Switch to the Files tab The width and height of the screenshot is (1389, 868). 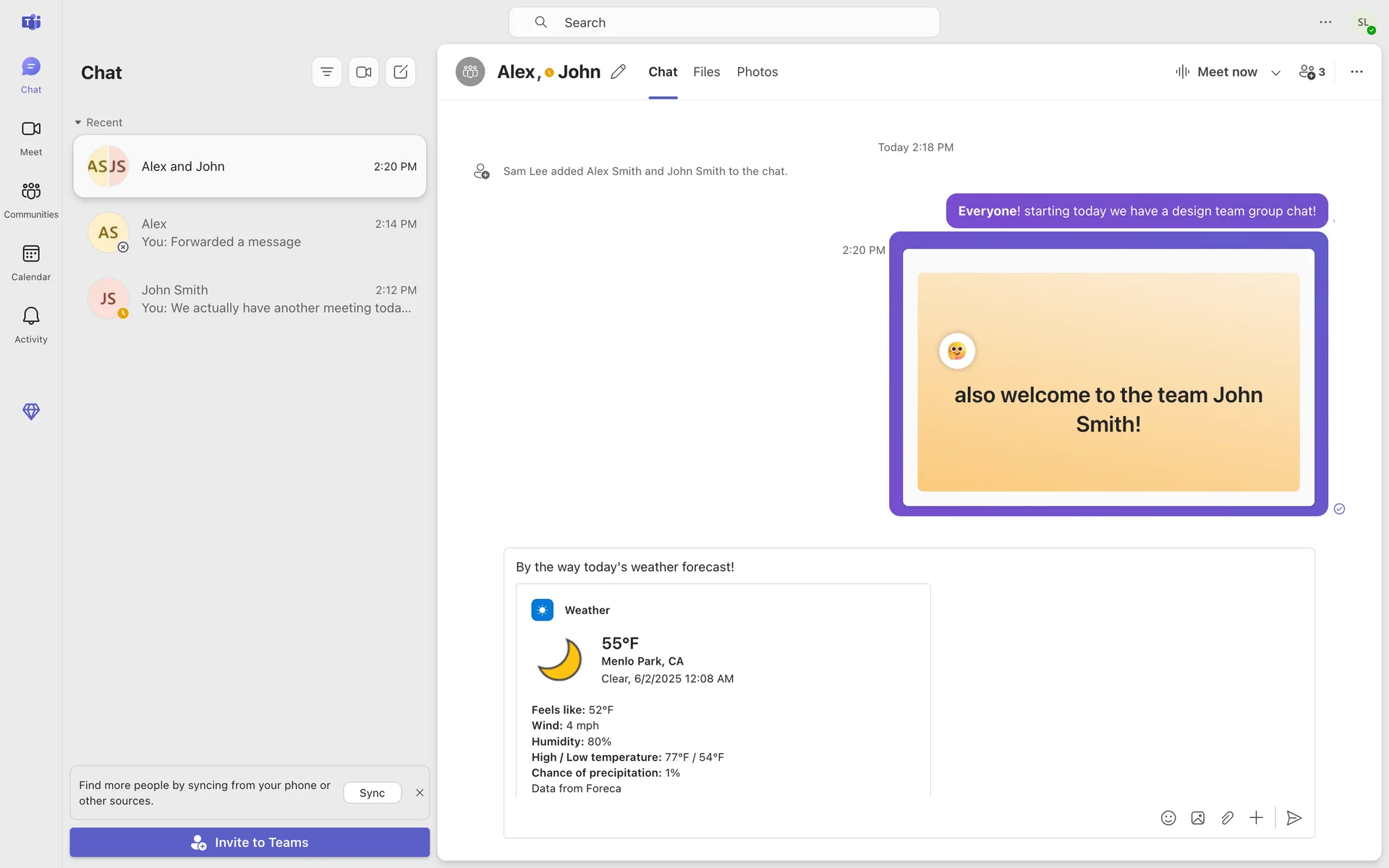(x=706, y=72)
